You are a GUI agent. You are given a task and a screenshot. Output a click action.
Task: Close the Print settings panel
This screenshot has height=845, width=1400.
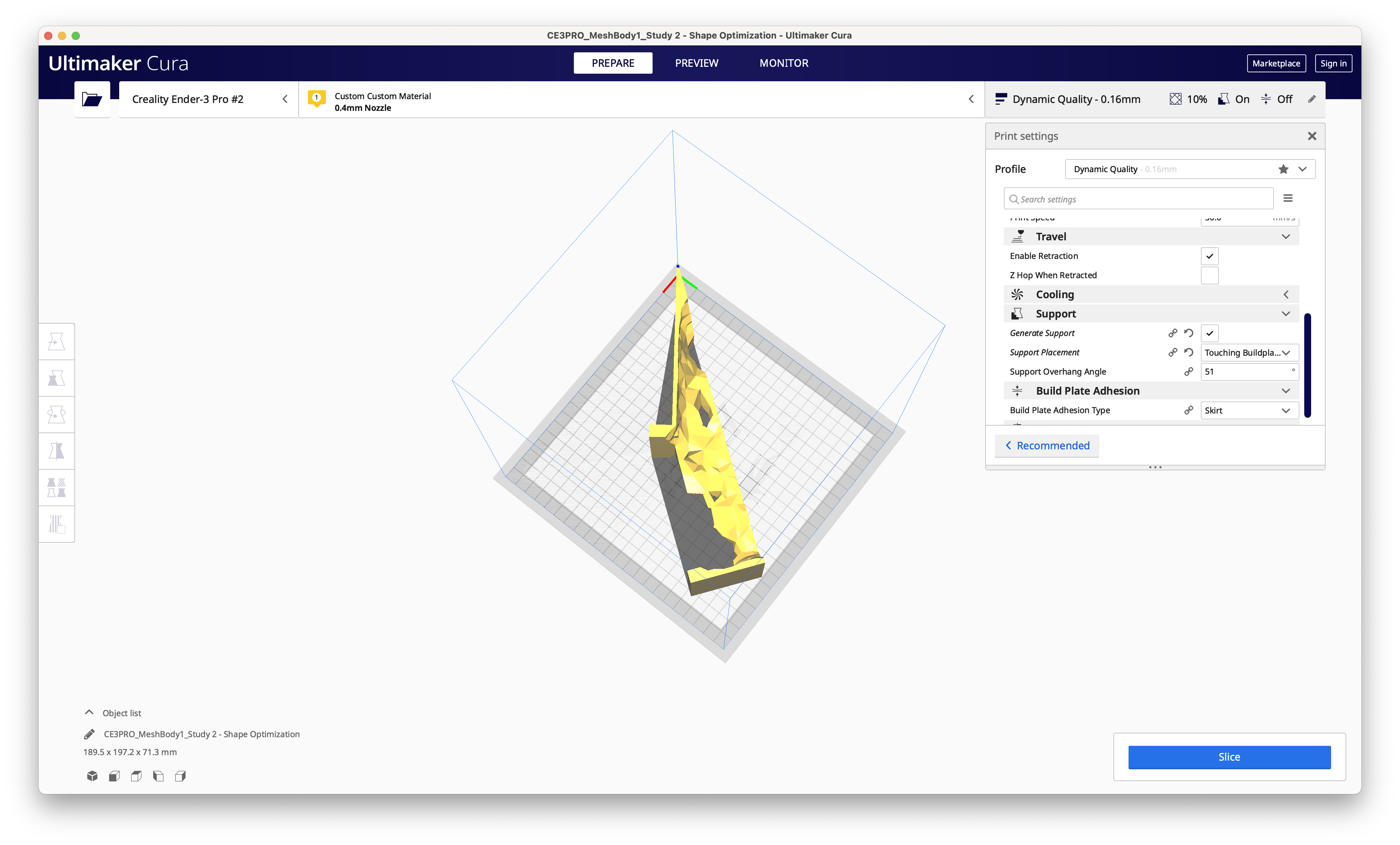(x=1312, y=136)
